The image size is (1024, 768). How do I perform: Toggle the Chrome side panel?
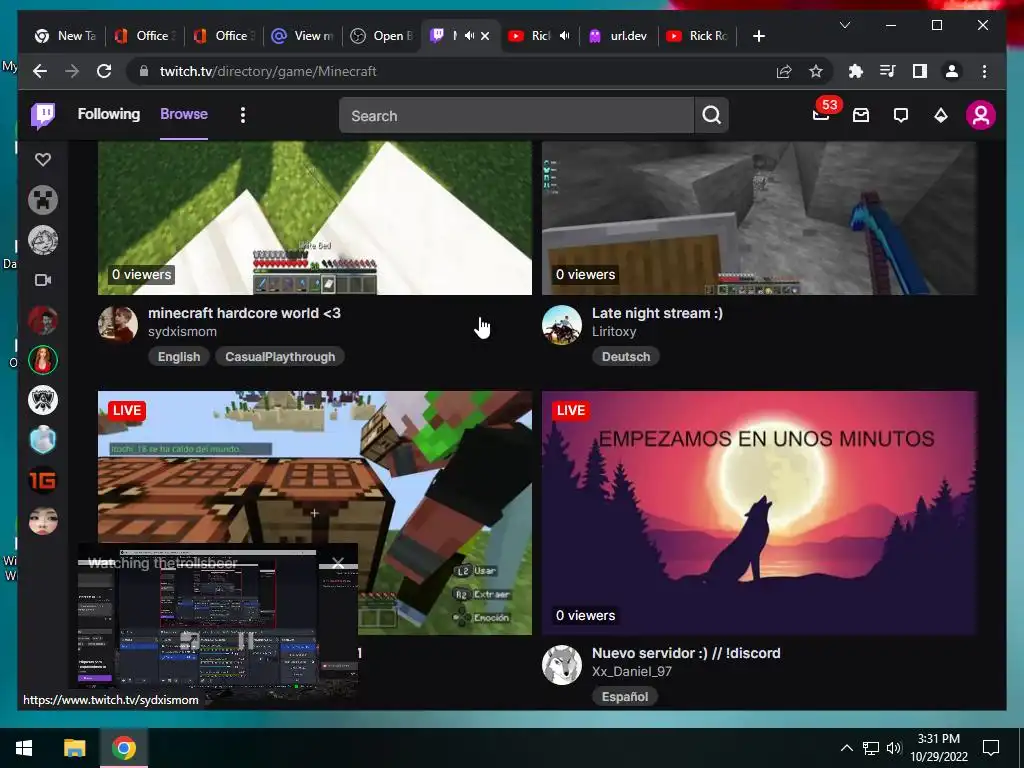coord(920,71)
